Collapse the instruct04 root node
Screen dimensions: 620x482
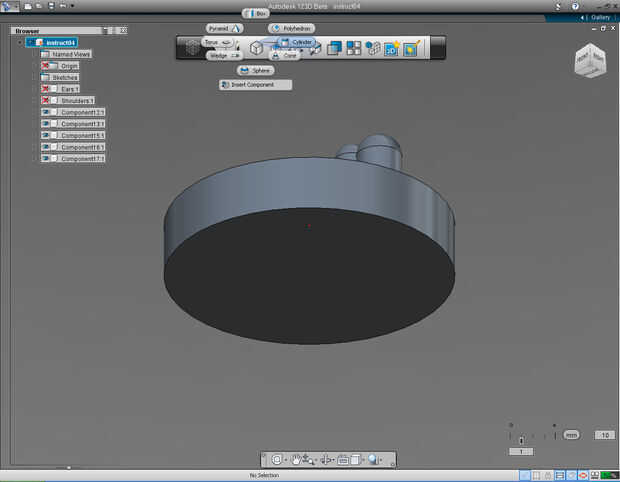coord(20,42)
